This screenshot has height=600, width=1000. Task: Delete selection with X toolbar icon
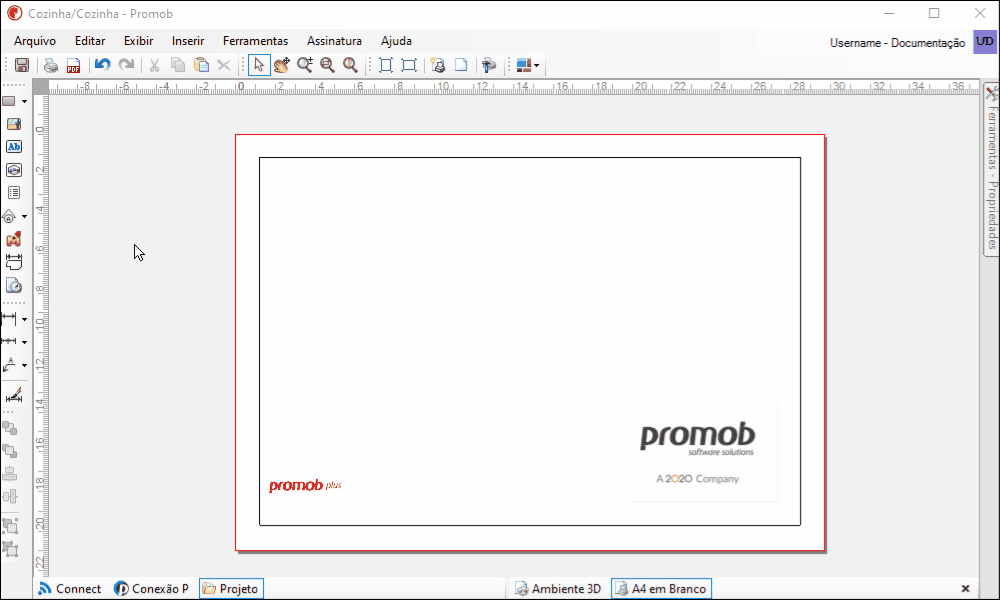pos(224,65)
